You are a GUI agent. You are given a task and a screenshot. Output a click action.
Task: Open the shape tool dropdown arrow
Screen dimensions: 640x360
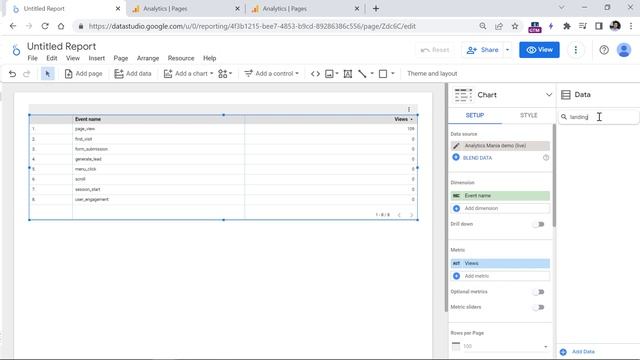[393, 74]
